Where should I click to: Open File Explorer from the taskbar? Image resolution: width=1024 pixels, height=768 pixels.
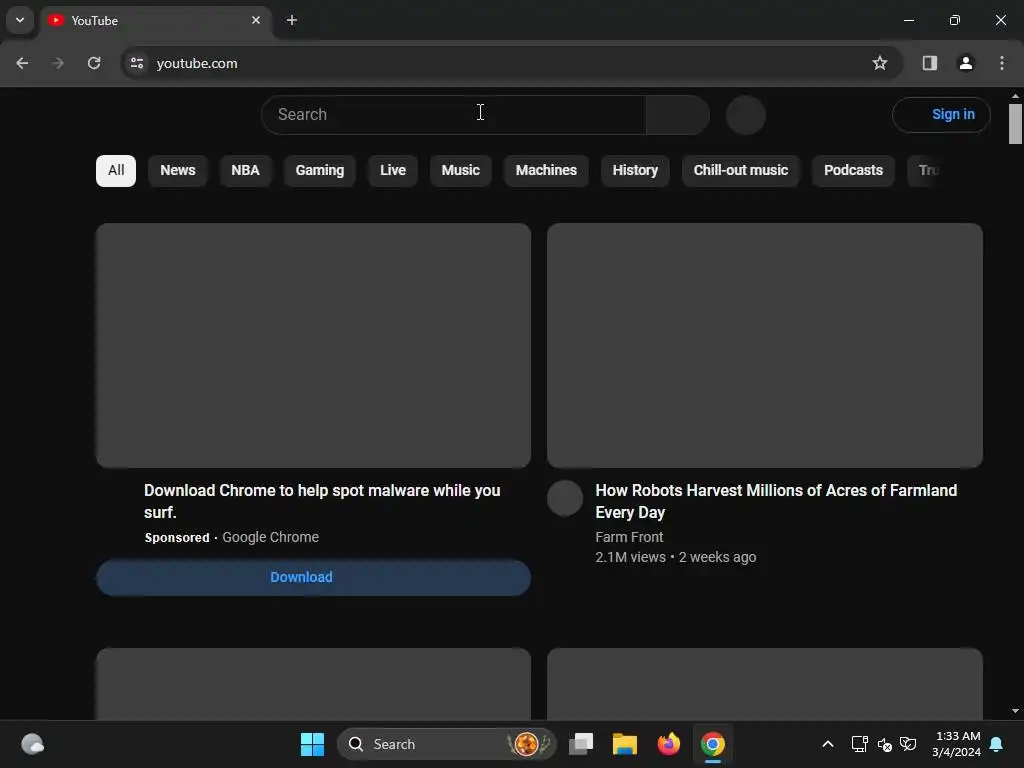pos(624,744)
